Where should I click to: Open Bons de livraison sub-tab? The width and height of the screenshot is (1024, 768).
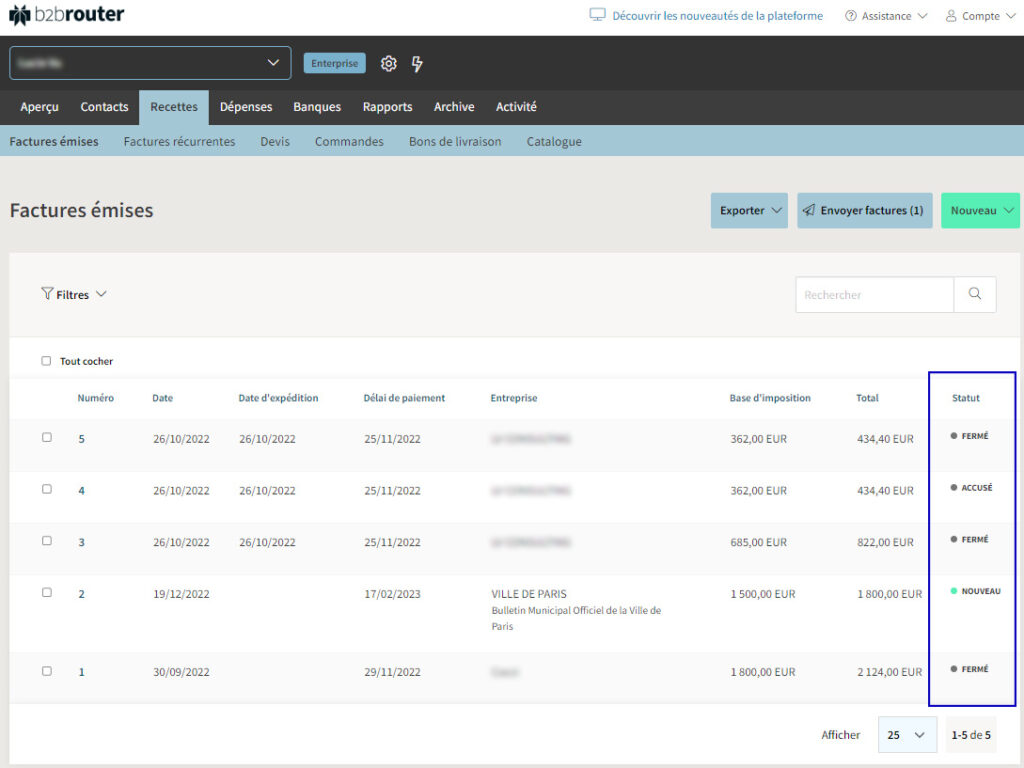(x=455, y=141)
